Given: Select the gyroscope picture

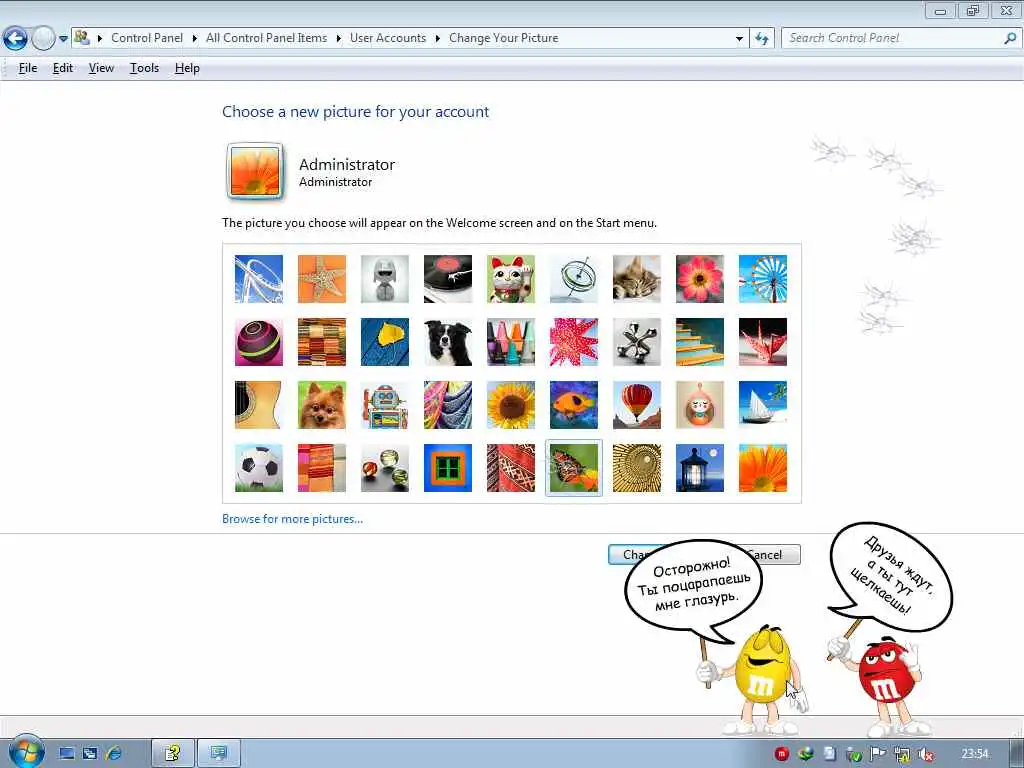Looking at the screenshot, I should click(x=574, y=279).
